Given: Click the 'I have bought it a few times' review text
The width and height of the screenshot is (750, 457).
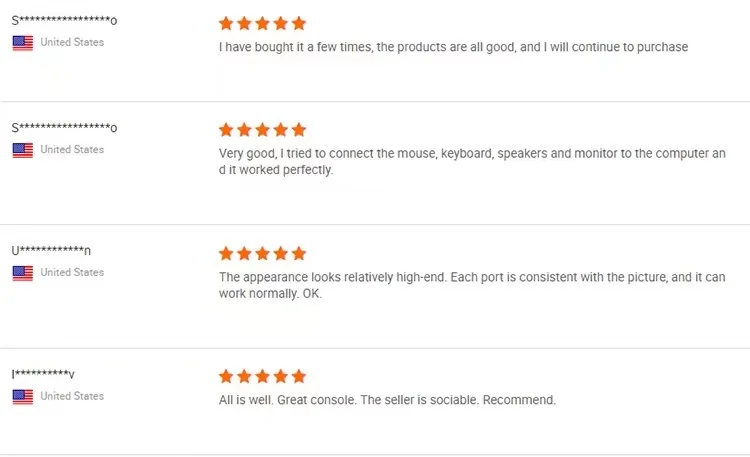Looking at the screenshot, I should [453, 47].
